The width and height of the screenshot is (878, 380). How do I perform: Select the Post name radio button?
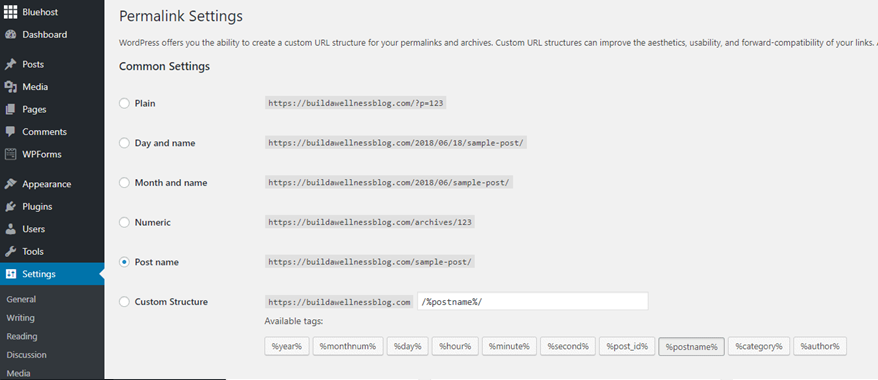click(124, 262)
